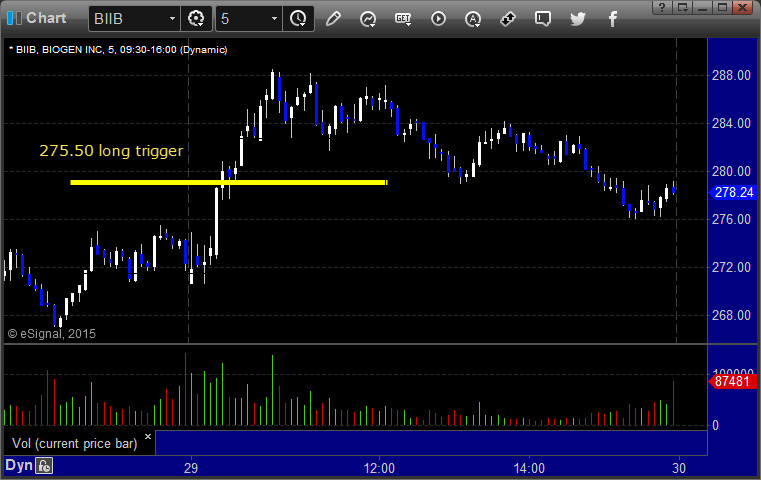Image resolution: width=761 pixels, height=480 pixels.
Task: Click the 278.24 current price marker
Action: pos(732,193)
